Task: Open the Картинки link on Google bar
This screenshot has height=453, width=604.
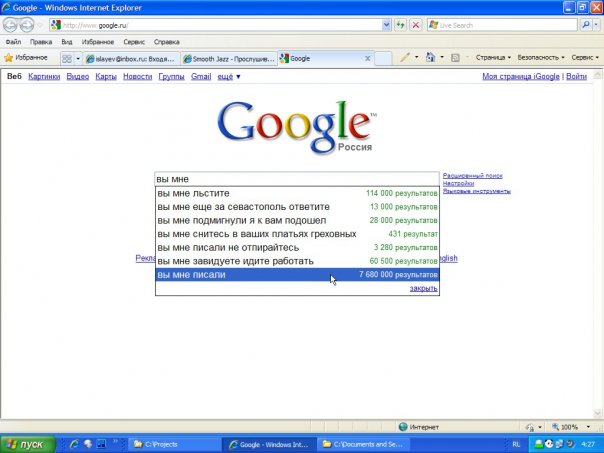Action: pos(44,76)
